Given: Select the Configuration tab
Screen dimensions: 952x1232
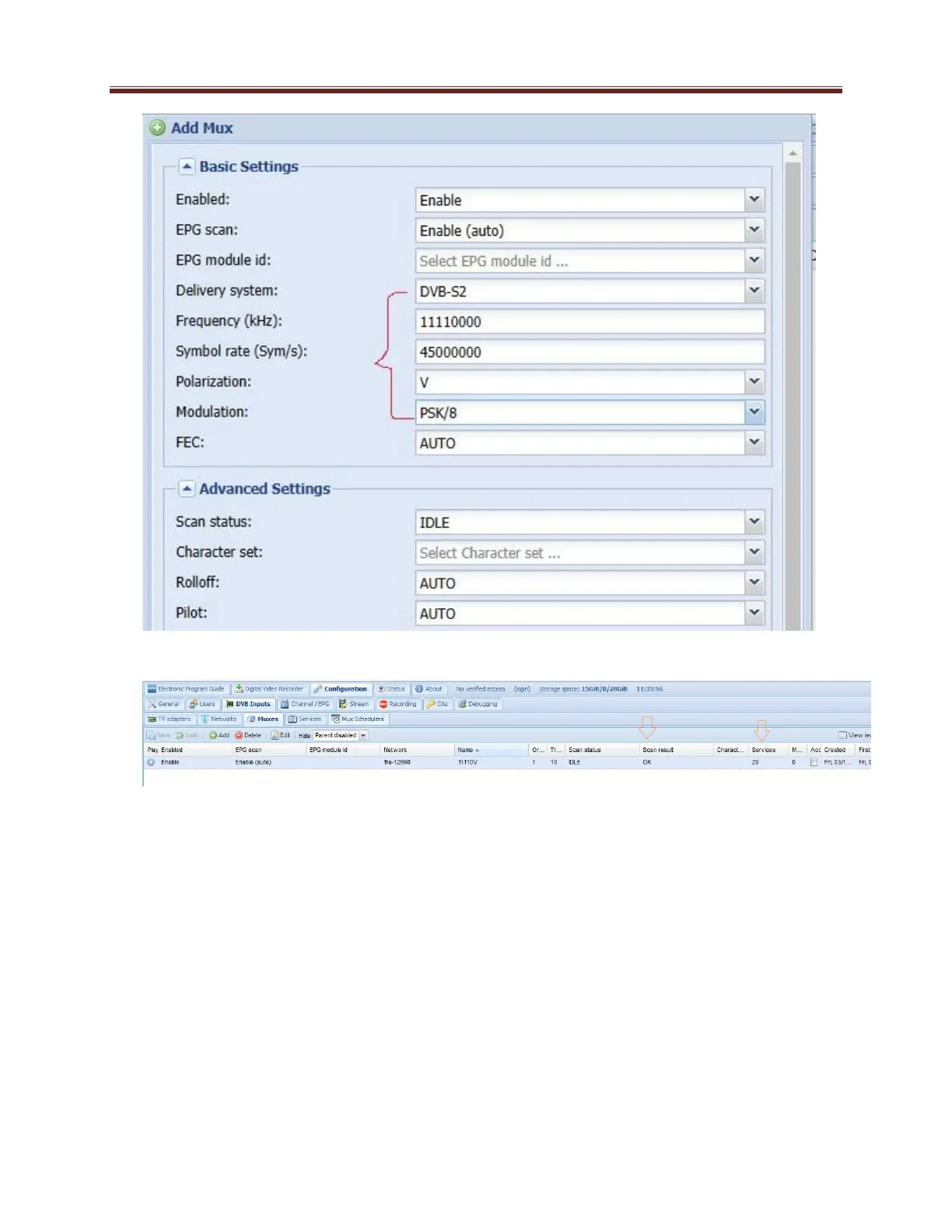Looking at the screenshot, I should click(341, 689).
